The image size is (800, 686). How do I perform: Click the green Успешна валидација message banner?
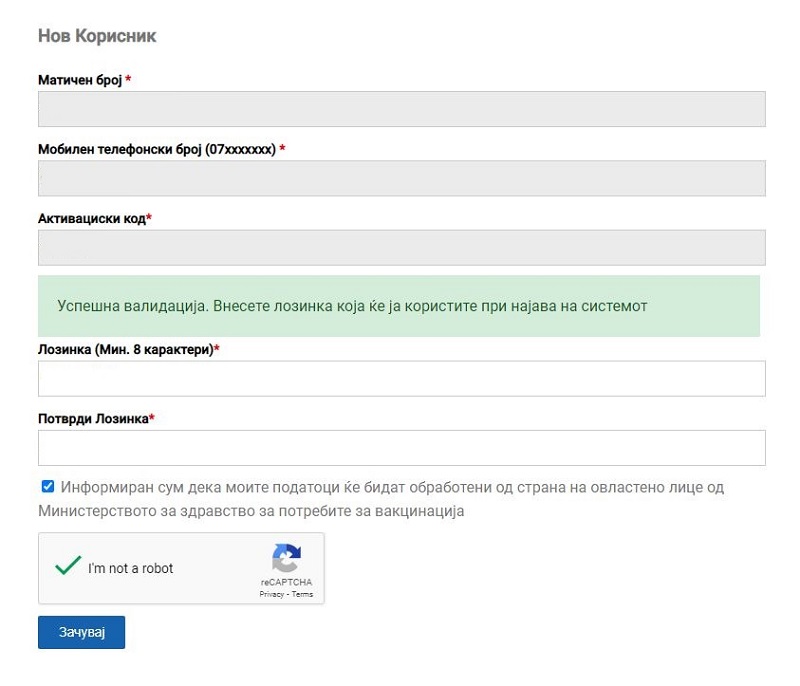tap(398, 306)
